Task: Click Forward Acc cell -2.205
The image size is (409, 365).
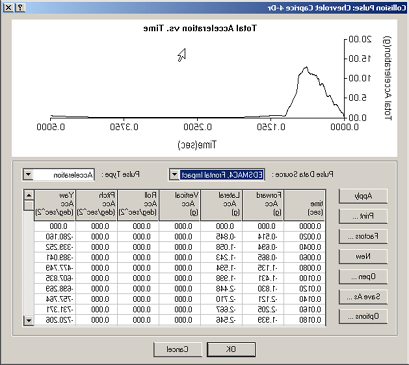Action: pos(263,309)
